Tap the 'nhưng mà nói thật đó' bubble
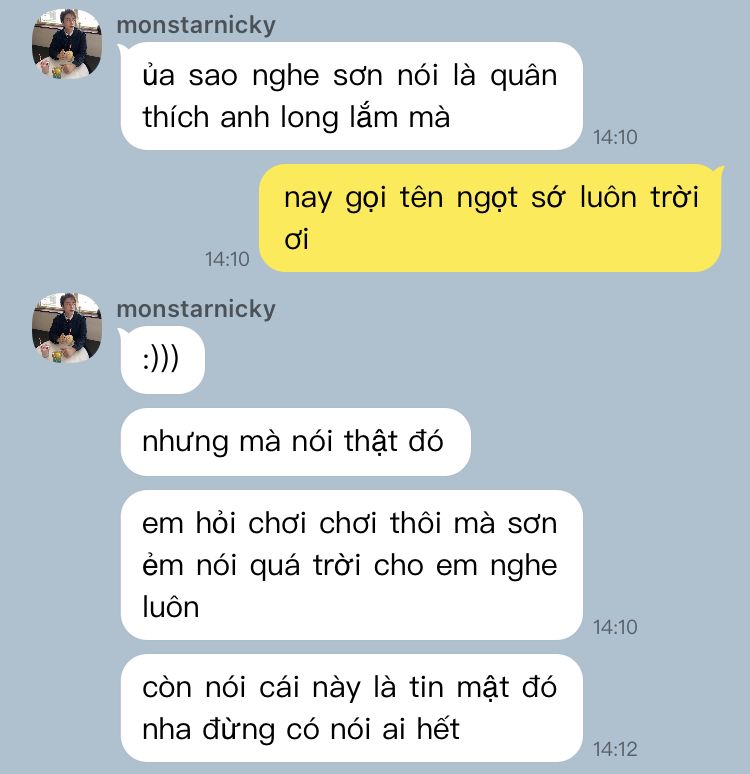750x774 pixels. click(x=295, y=442)
